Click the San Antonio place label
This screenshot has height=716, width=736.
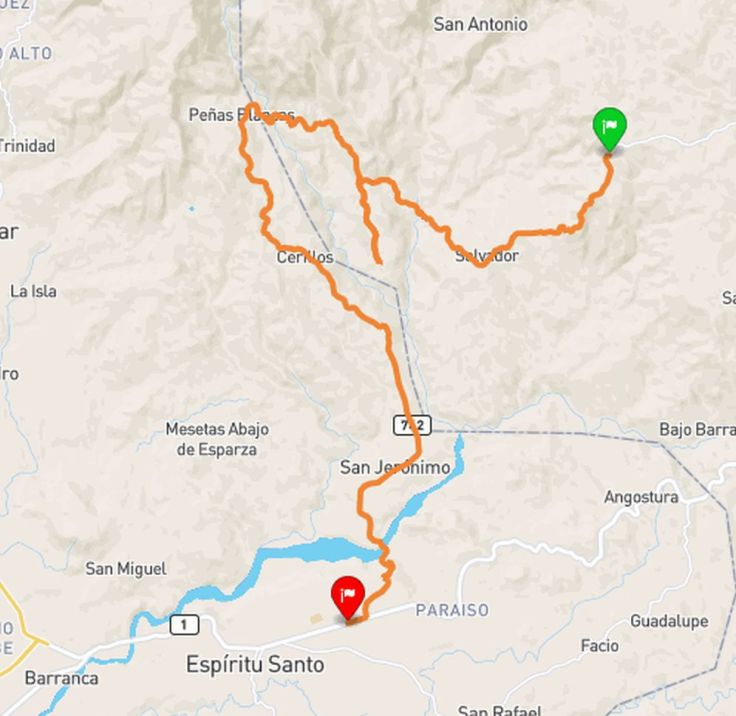click(480, 24)
